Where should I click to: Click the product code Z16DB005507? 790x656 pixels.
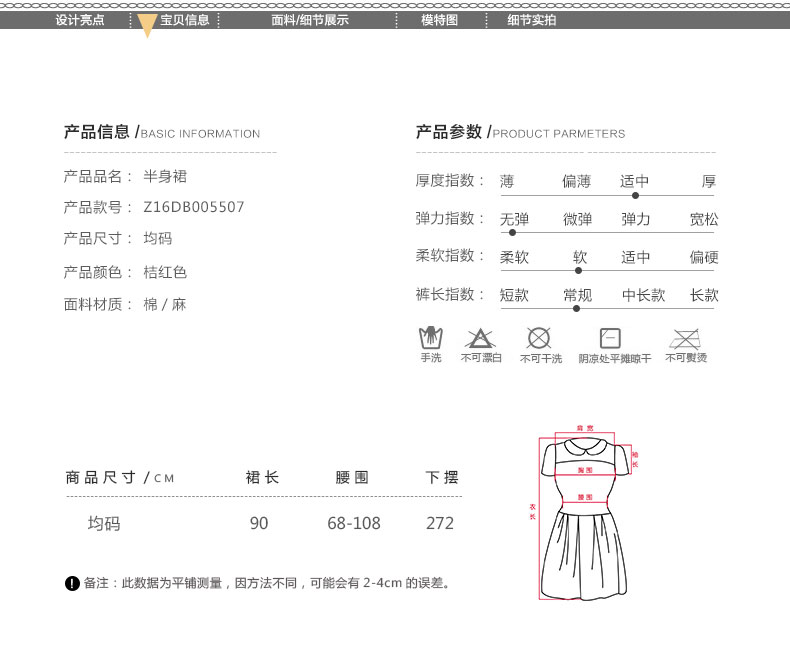(x=194, y=207)
